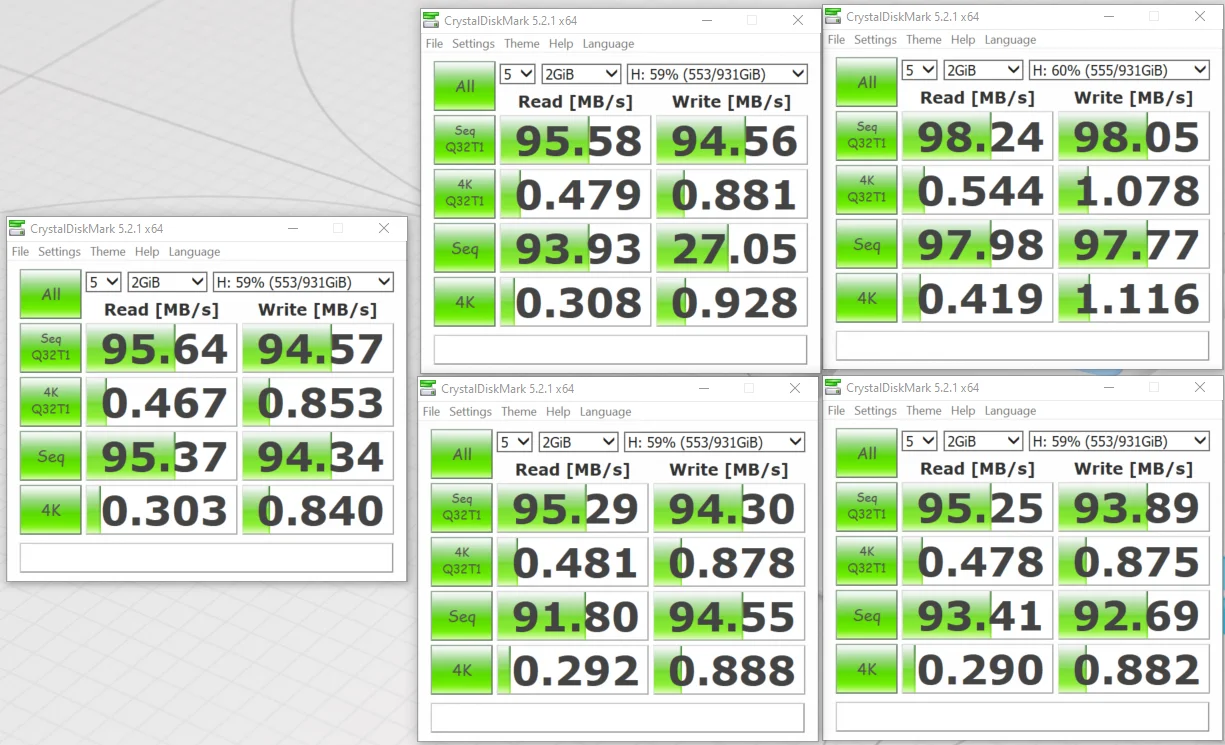Start Seq Q32T1 test beside the 95.64 result

click(x=51, y=348)
